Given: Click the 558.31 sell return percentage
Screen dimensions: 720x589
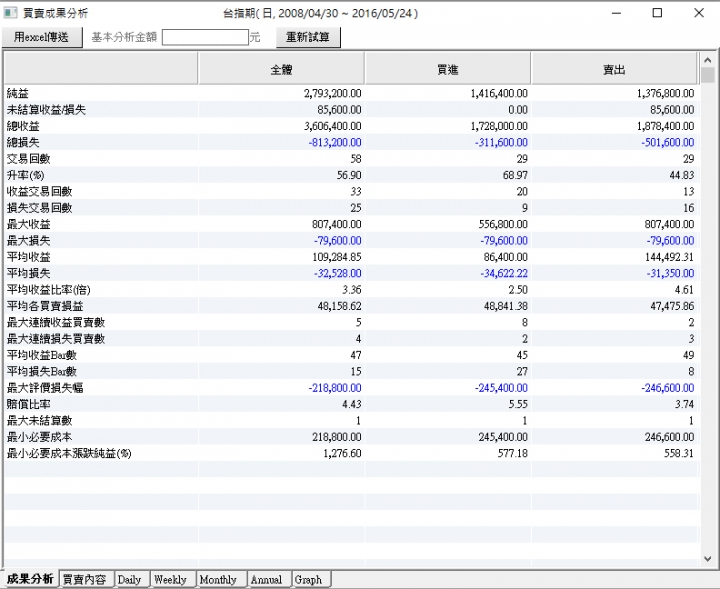Looking at the screenshot, I should (679, 454).
